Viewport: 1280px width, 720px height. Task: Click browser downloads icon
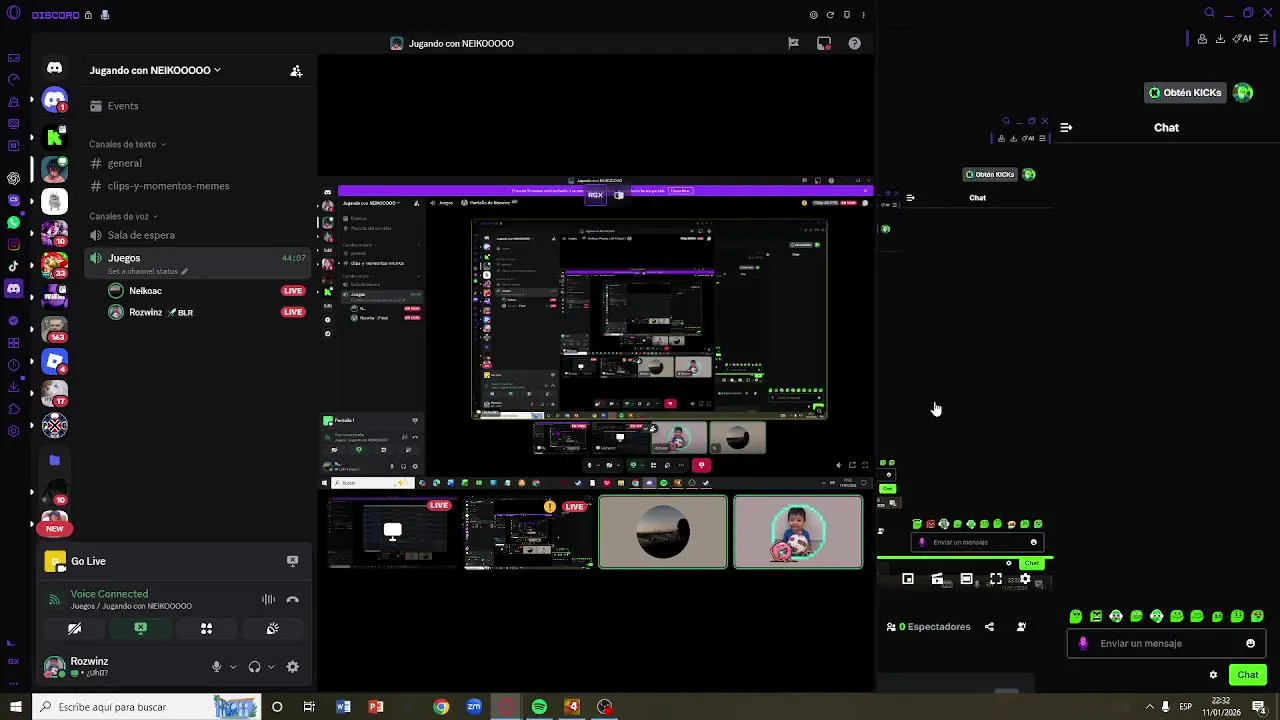click(1221, 39)
